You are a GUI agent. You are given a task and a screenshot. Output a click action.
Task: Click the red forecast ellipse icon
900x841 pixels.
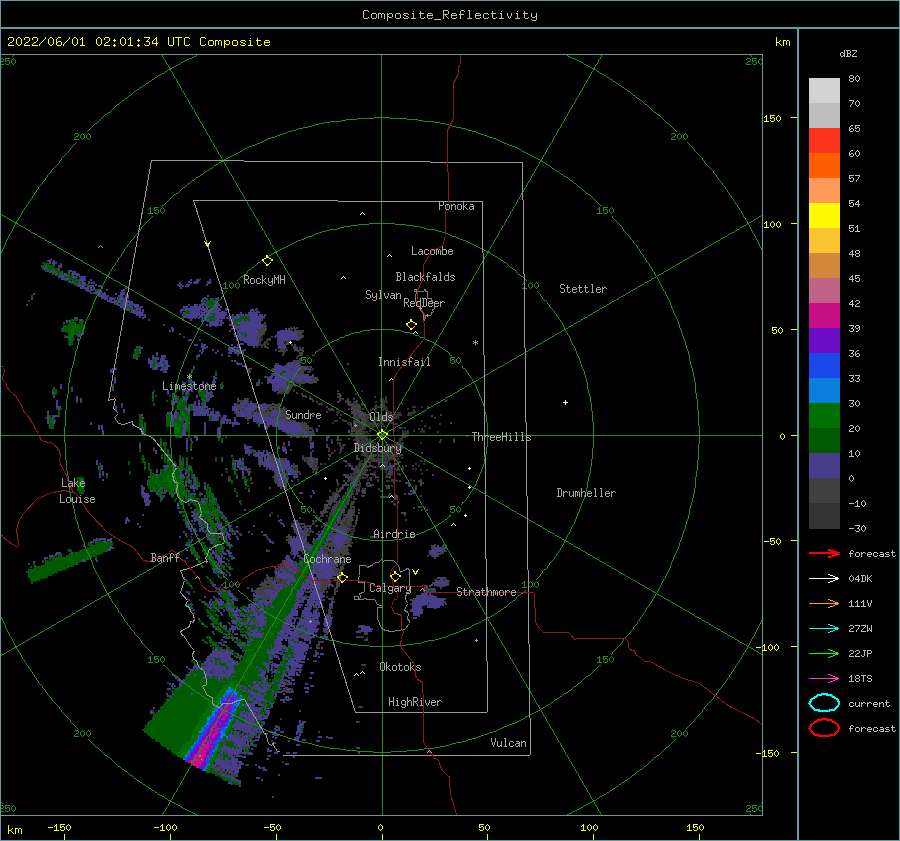pyautogui.click(x=824, y=728)
